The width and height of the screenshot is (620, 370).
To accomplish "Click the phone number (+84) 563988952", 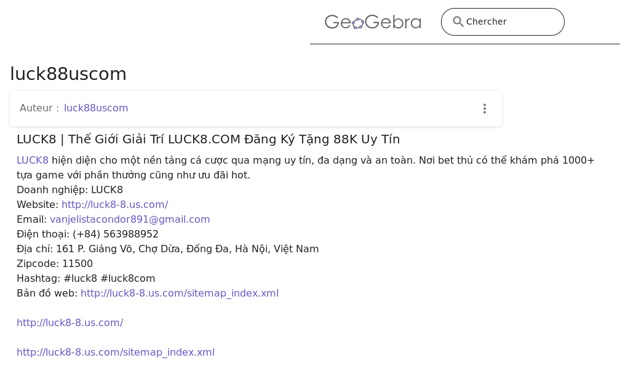I will click(115, 234).
